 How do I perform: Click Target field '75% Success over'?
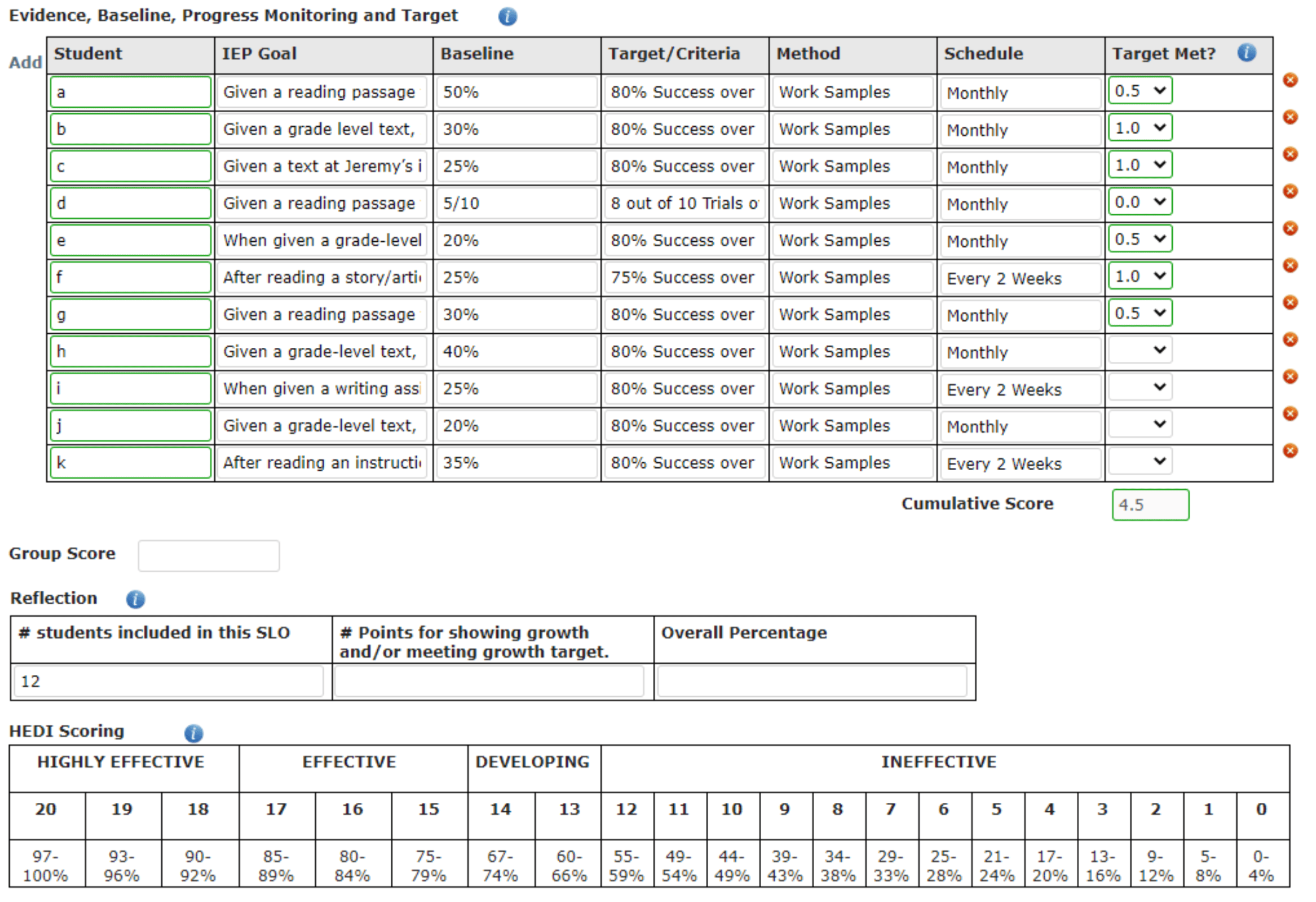[684, 277]
